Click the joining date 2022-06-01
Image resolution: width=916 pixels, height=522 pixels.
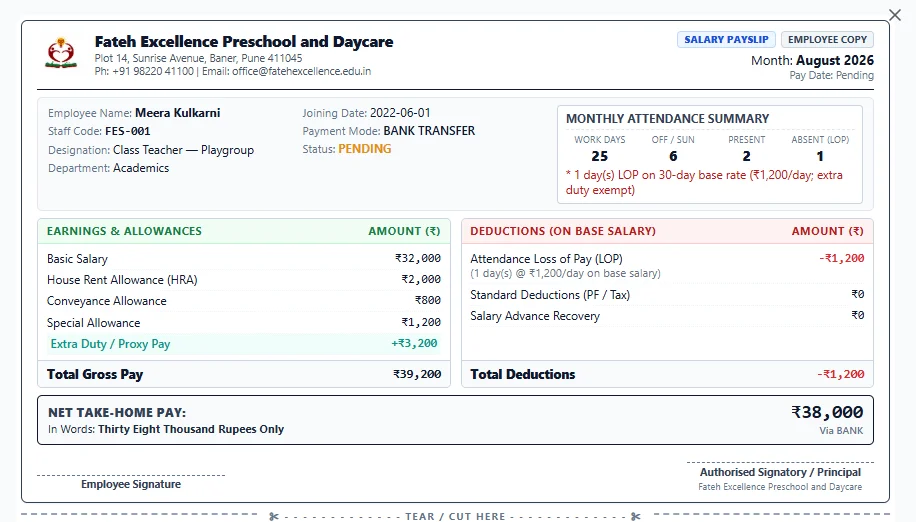pos(400,113)
